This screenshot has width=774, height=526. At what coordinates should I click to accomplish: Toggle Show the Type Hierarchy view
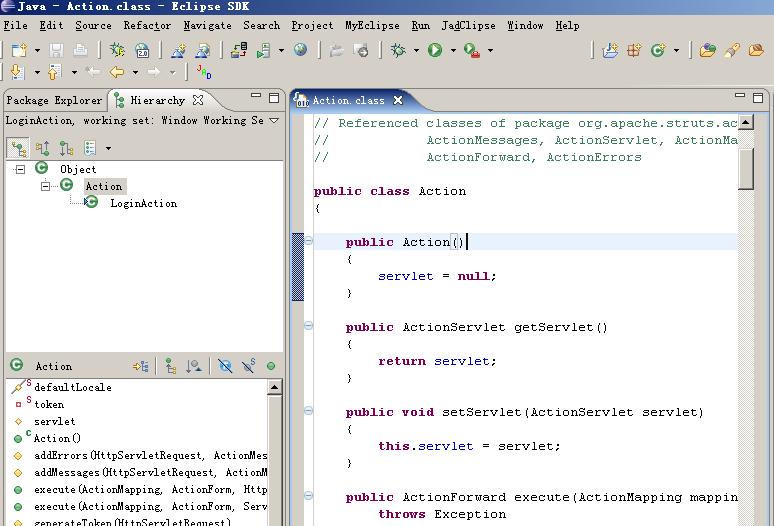click(x=19, y=148)
